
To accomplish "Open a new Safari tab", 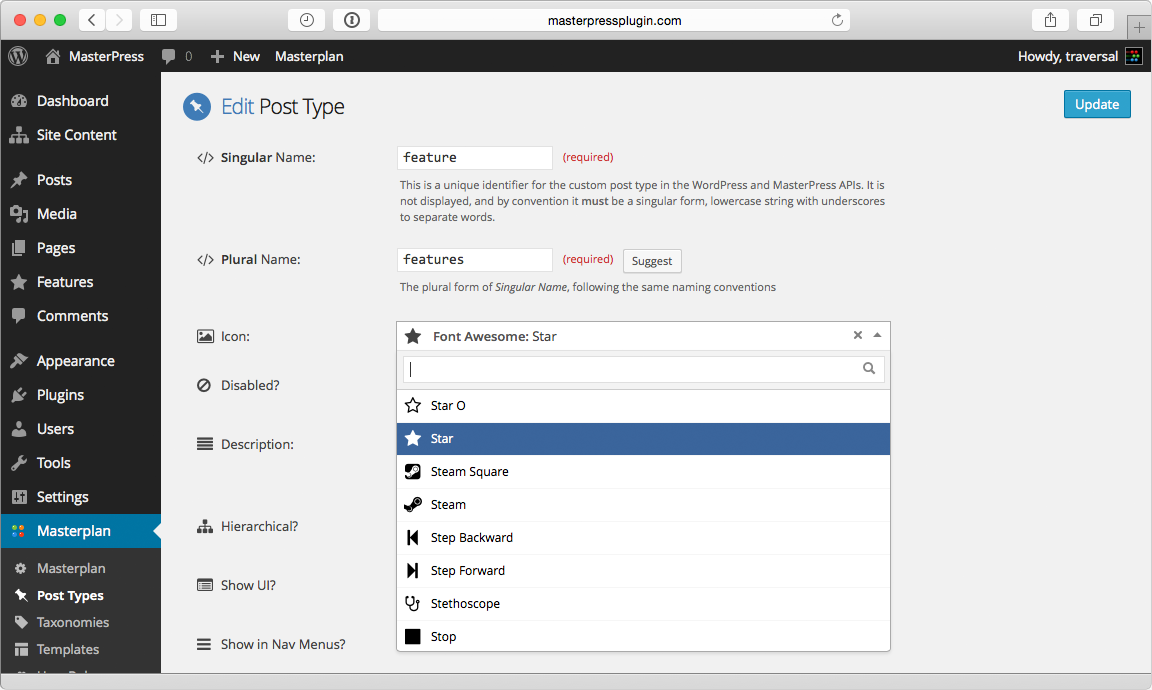I will point(1139,28).
